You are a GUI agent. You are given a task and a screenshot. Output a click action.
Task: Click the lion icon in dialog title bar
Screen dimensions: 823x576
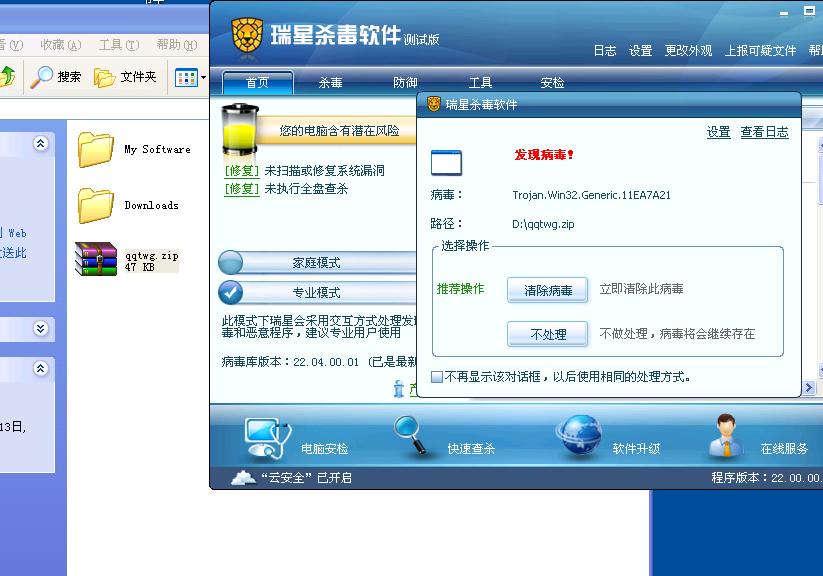coord(434,104)
